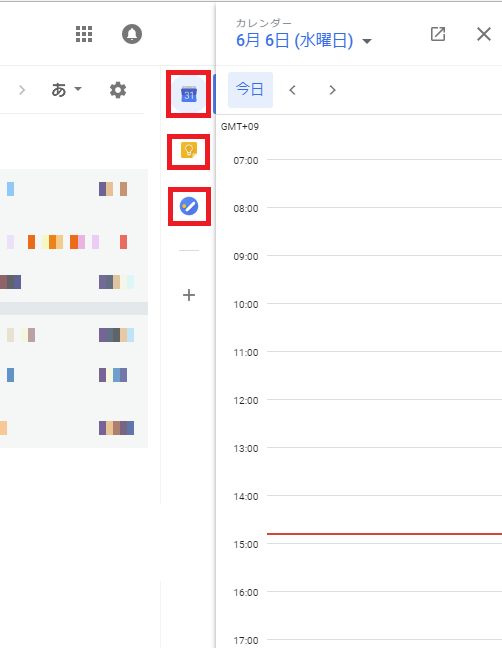Open calendar in new tab icon
This screenshot has height=648, width=502.
(438, 34)
